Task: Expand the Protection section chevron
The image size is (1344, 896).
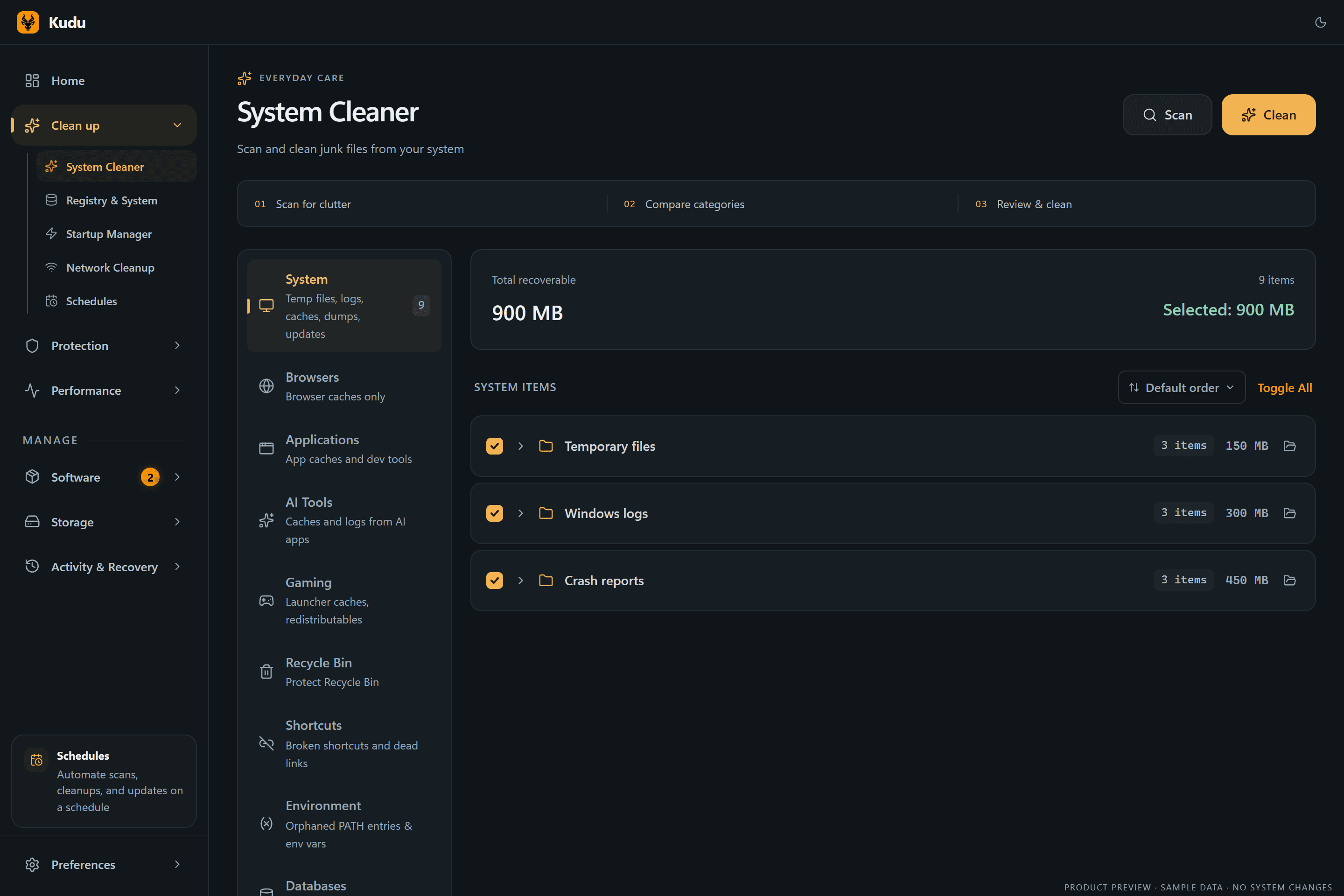Action: pyautogui.click(x=177, y=346)
